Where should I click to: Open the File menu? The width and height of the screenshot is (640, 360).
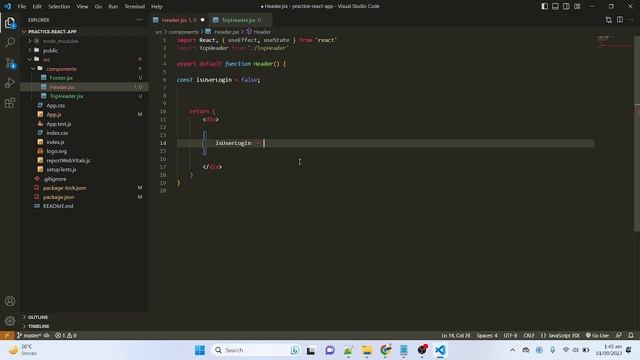[x=22, y=7]
